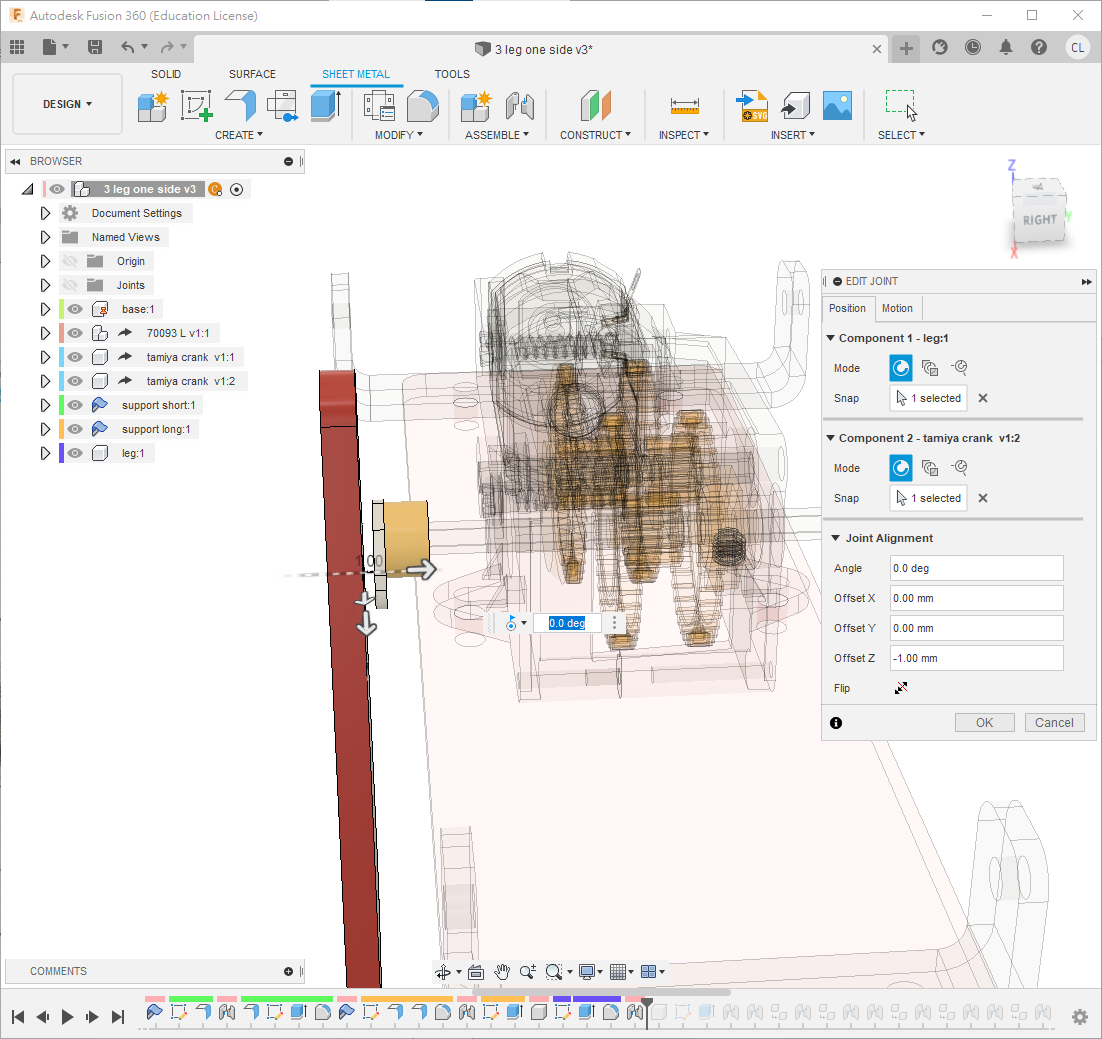
Task: Open the Motion tab in Edit Joint
Action: coord(897,308)
